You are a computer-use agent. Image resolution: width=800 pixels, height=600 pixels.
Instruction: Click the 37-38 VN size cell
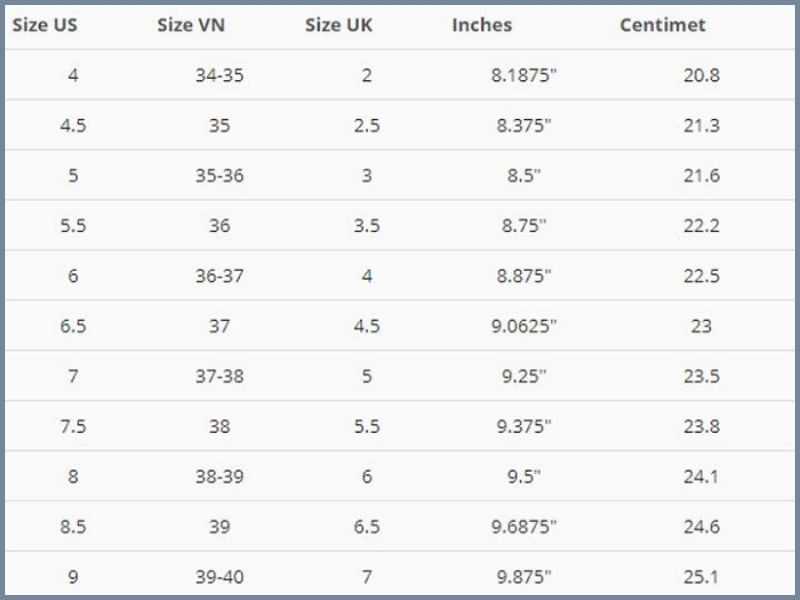(219, 376)
